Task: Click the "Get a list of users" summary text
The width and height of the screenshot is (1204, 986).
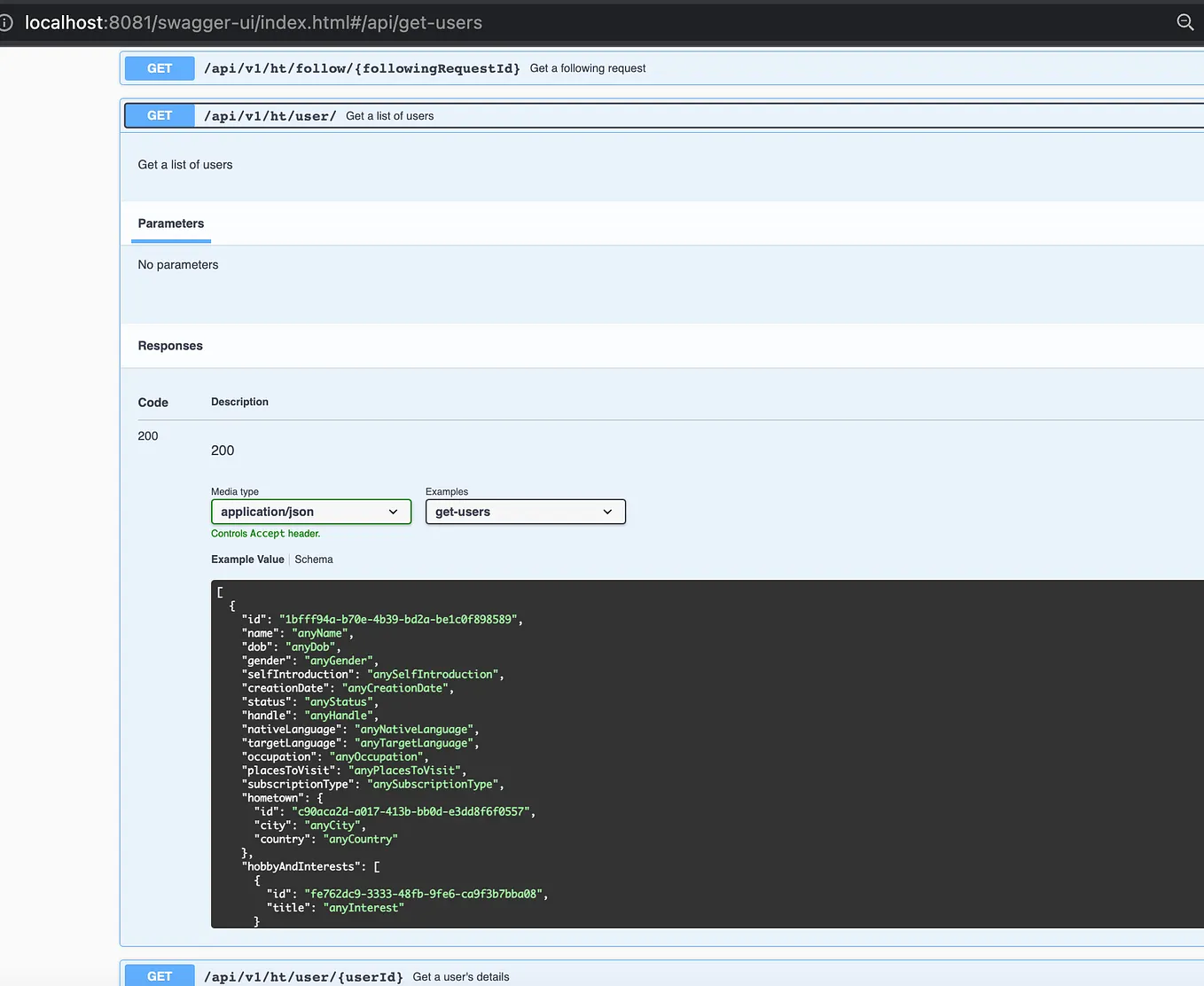Action: coord(390,116)
